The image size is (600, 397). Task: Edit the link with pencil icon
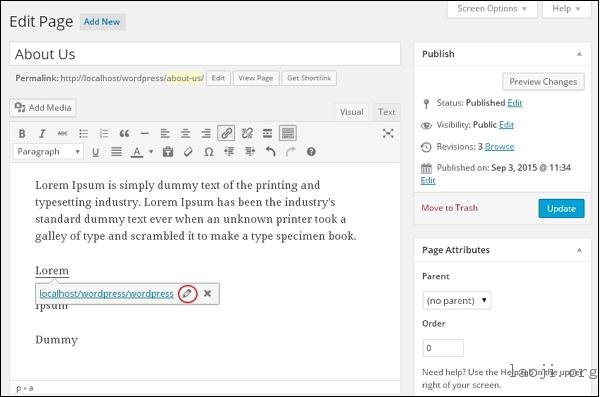(187, 294)
